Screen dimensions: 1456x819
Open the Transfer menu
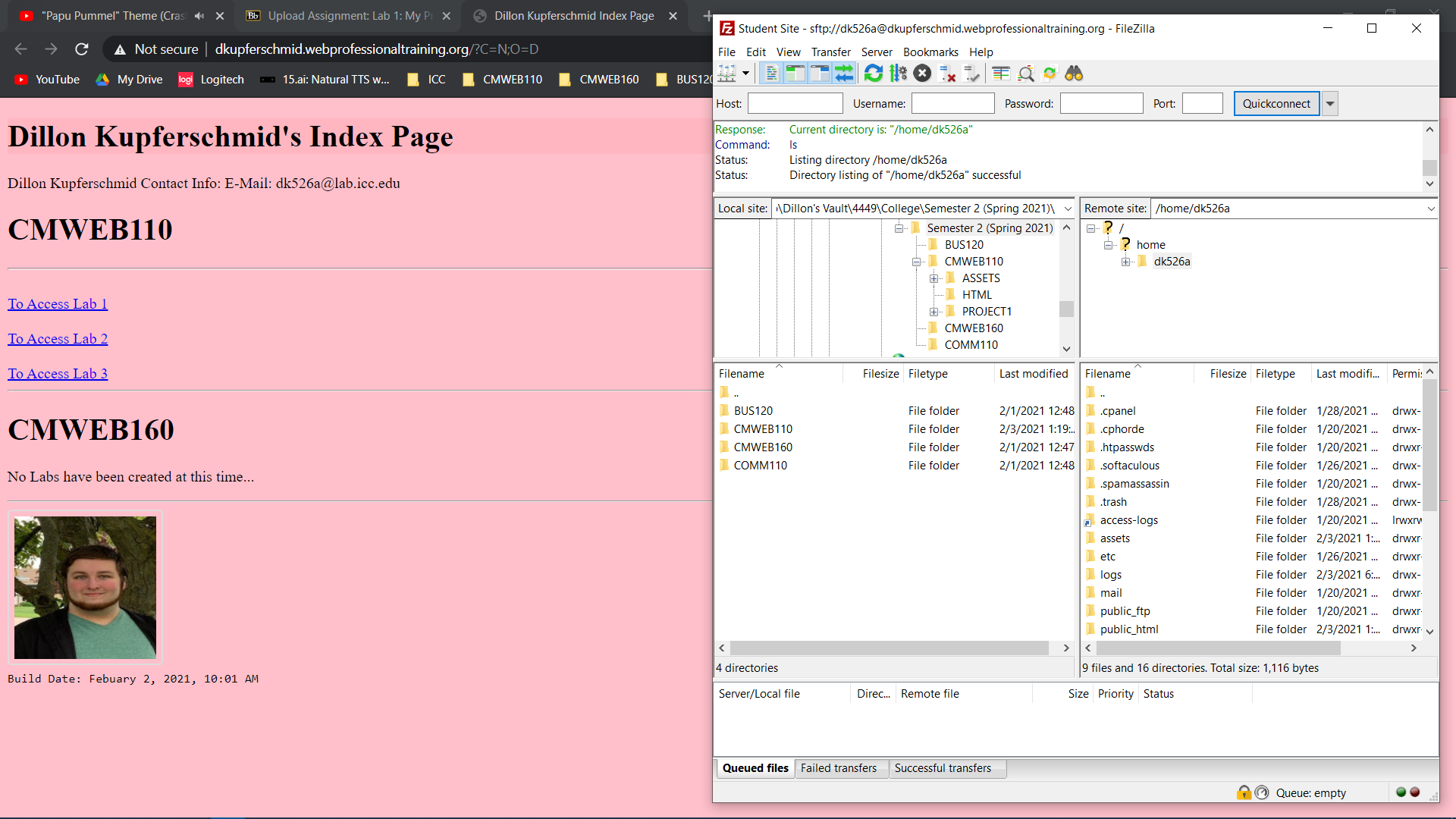830,52
